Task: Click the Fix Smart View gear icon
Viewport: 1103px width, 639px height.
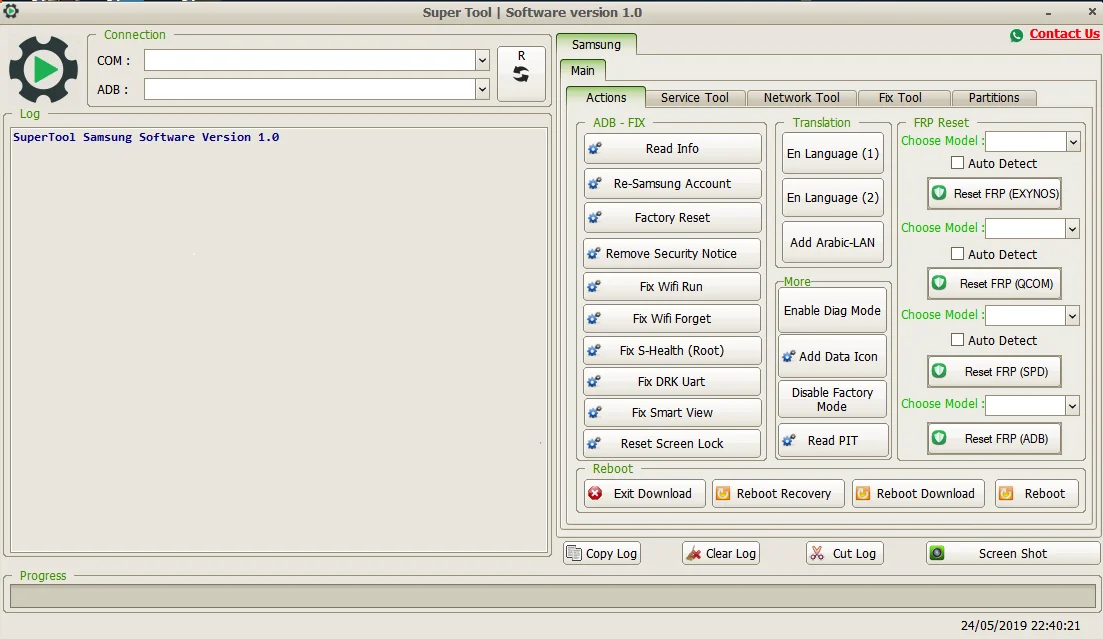Action: [x=595, y=412]
